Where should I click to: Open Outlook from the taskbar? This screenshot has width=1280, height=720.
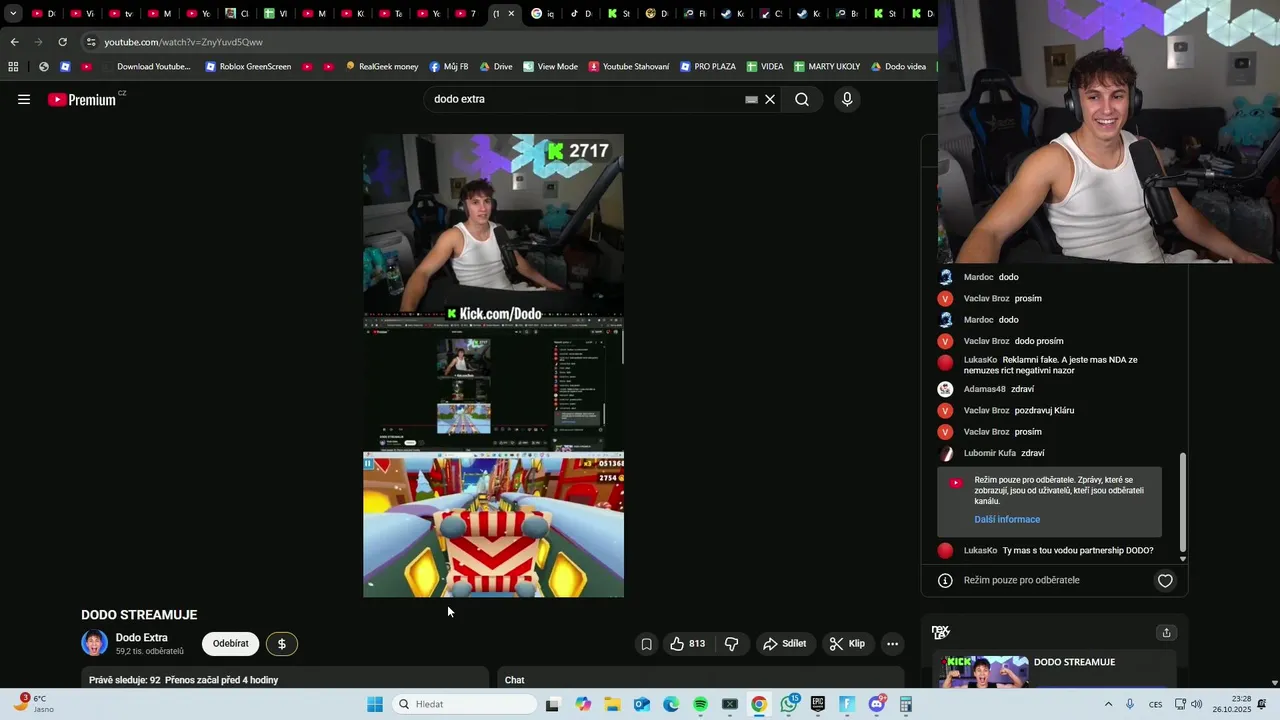642,704
